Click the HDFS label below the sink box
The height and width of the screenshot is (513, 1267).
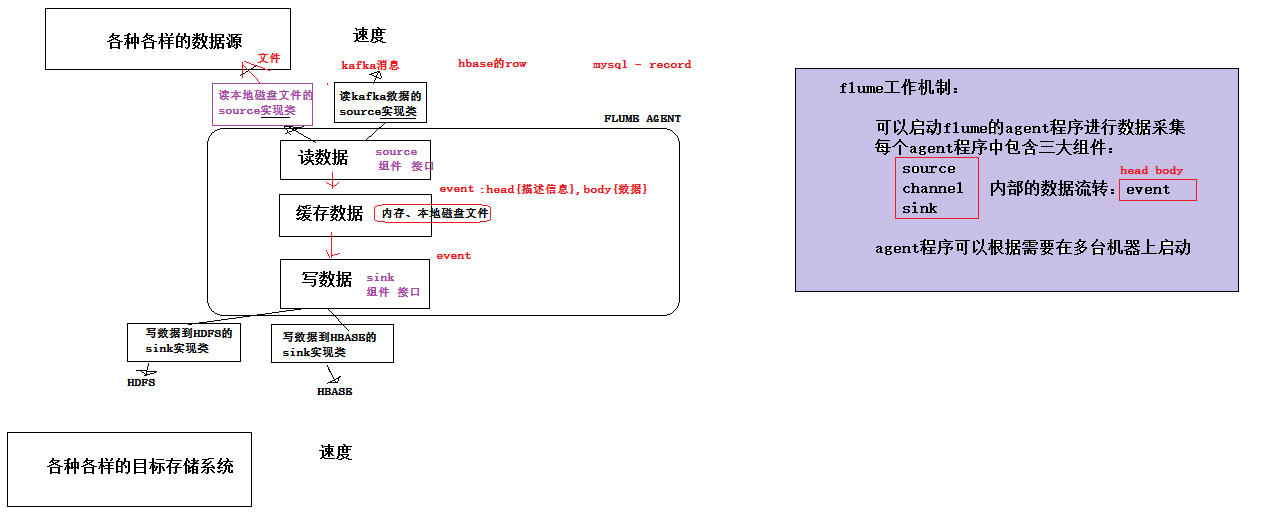(141, 383)
